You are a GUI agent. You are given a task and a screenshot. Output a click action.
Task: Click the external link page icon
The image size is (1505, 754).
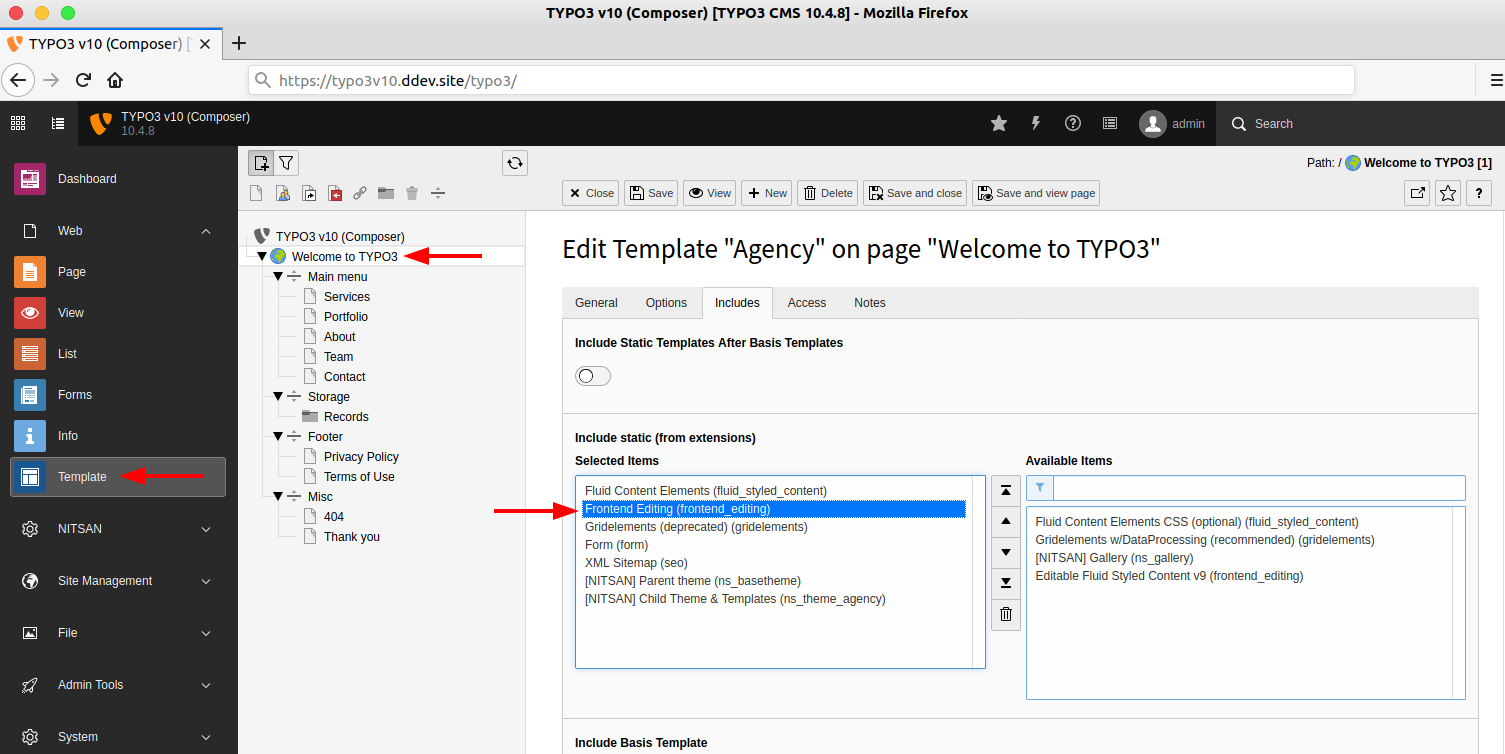[360, 193]
